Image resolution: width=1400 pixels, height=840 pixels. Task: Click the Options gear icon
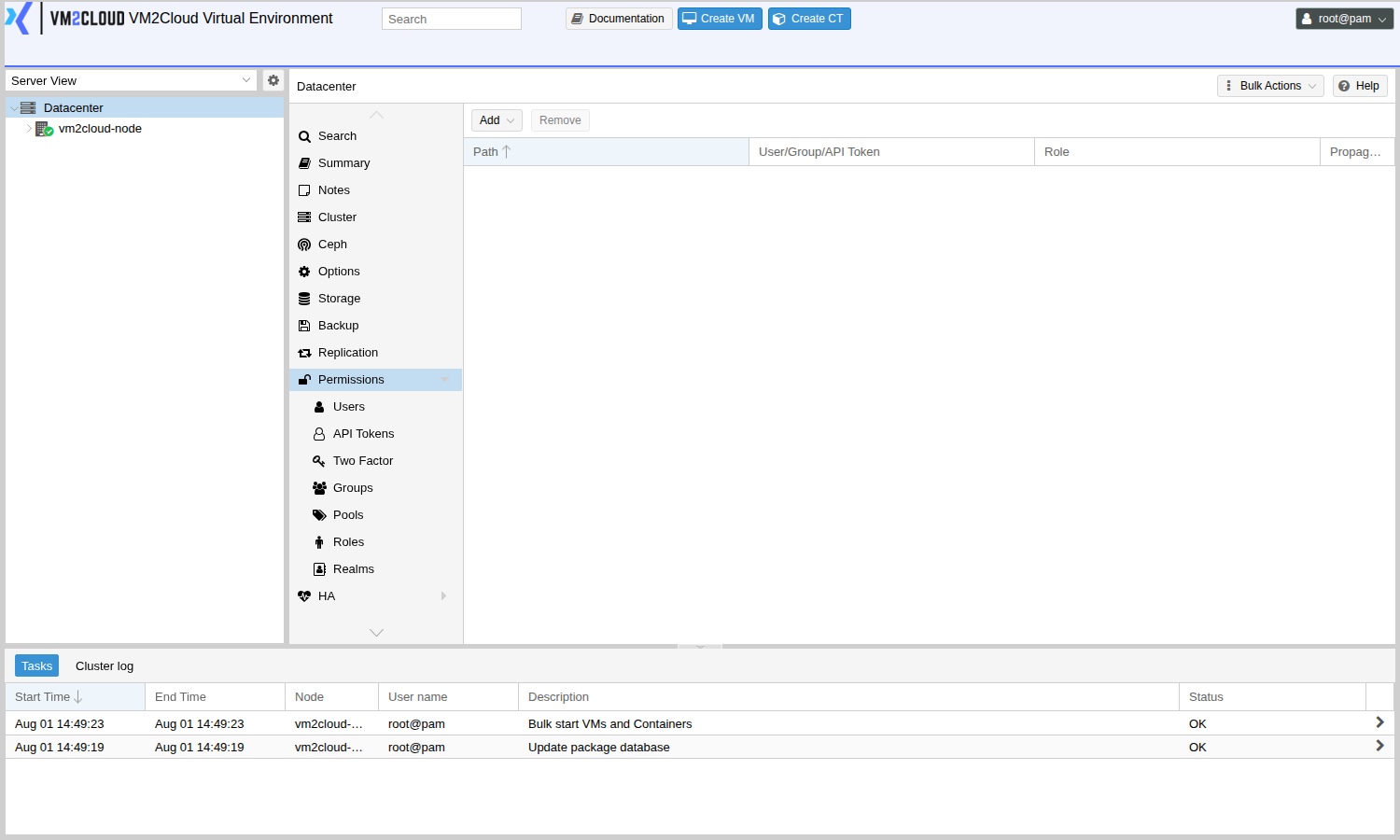tap(304, 272)
